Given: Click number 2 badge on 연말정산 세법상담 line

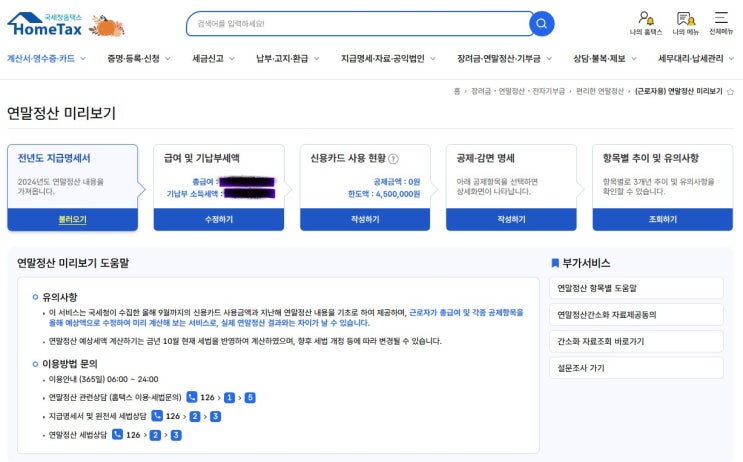Looking at the screenshot, I should [155, 435].
